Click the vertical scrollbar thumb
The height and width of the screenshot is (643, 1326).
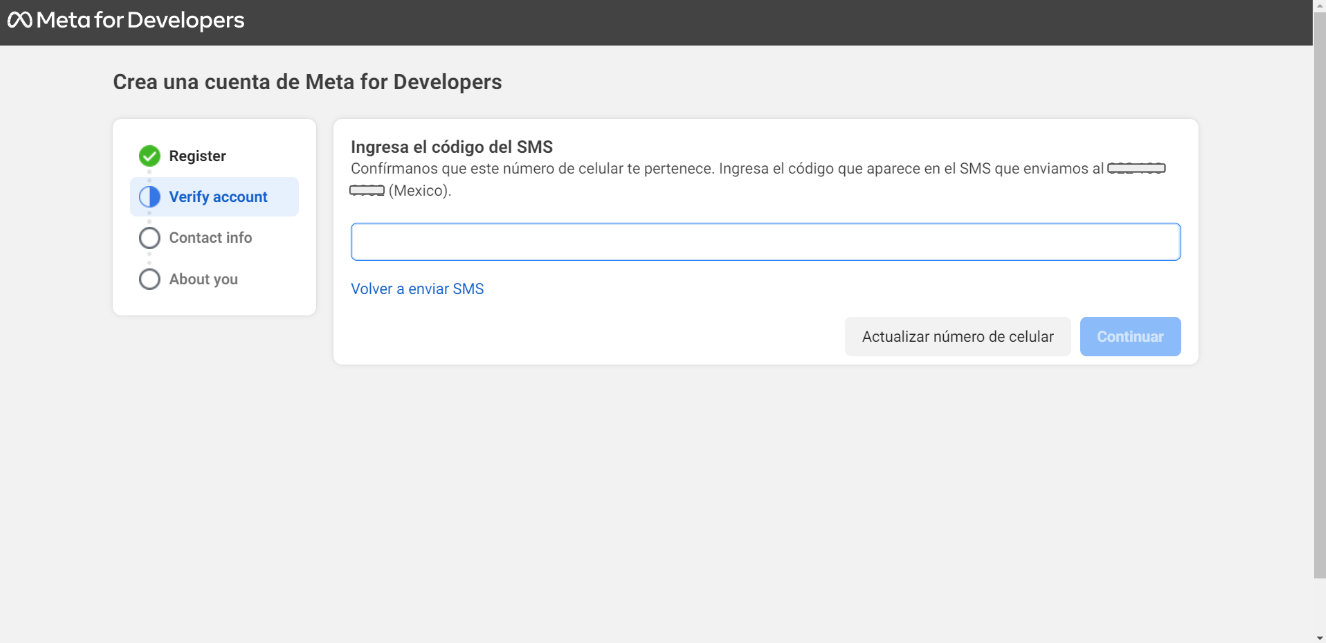[x=1319, y=300]
